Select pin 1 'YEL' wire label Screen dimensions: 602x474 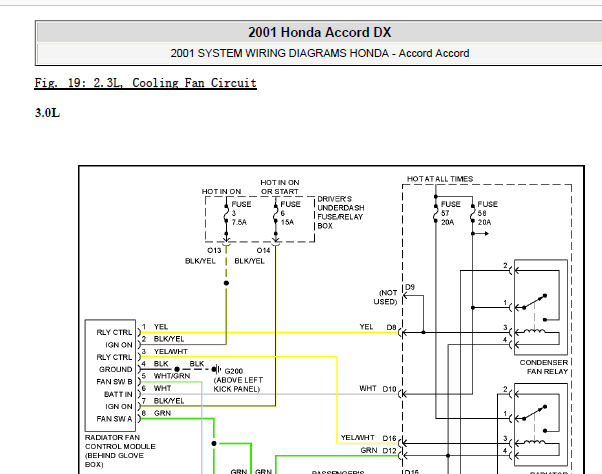[160, 326]
